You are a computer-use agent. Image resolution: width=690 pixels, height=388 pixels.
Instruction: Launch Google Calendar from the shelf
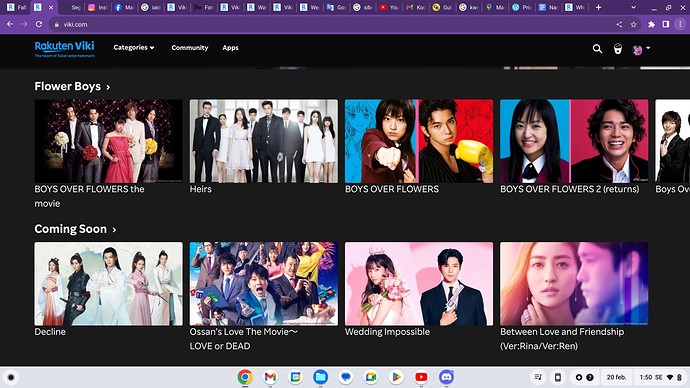pyautogui.click(x=295, y=377)
